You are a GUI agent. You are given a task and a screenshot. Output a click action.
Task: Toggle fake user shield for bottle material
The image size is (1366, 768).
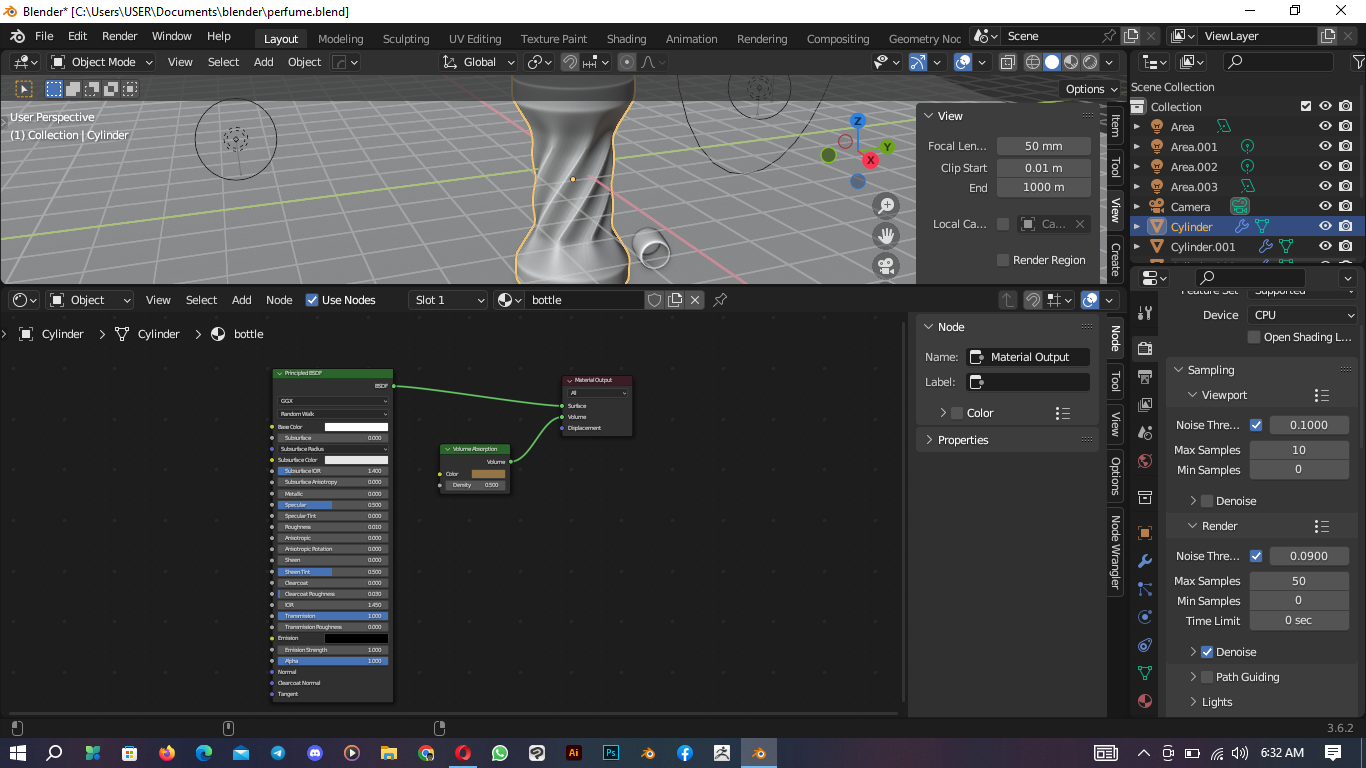[x=654, y=300]
